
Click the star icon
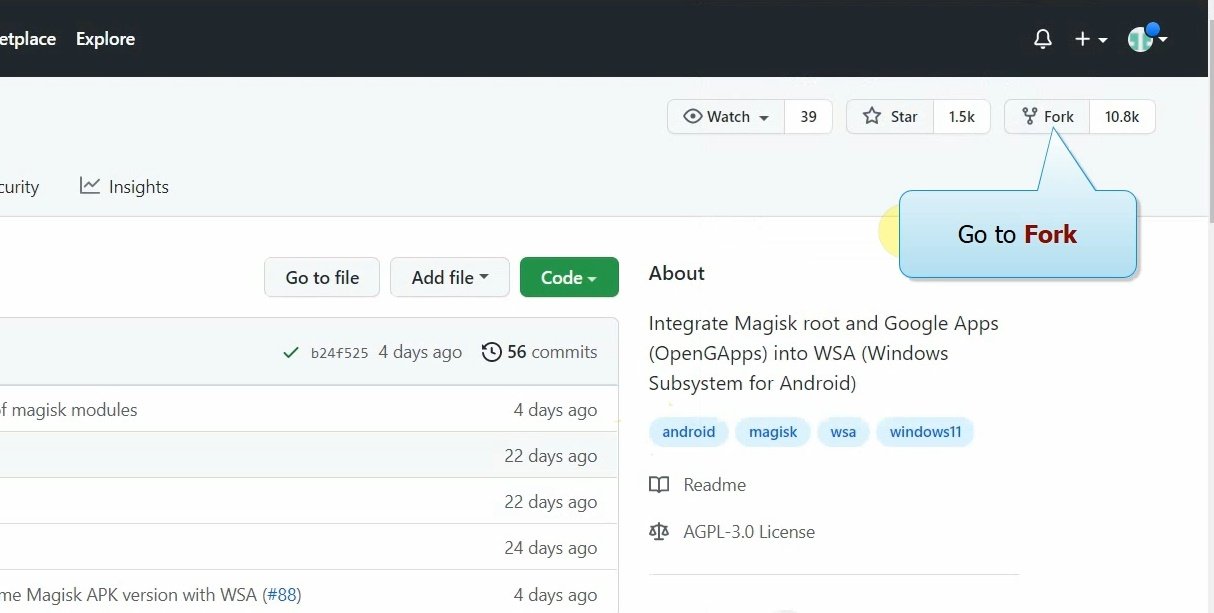pos(872,116)
